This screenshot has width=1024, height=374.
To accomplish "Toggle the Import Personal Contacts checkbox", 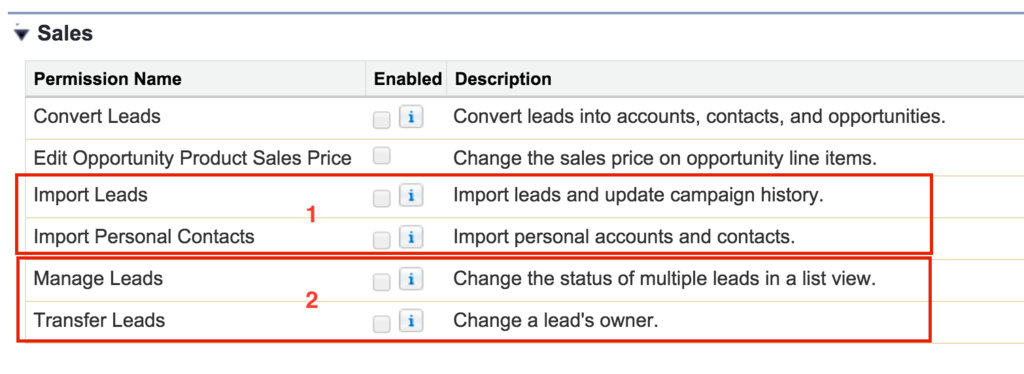I will 381,240.
